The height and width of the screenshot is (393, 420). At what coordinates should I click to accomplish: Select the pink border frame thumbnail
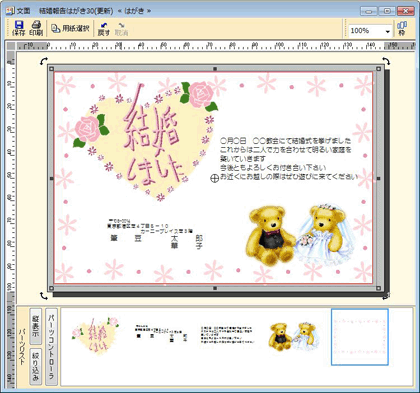360,337
